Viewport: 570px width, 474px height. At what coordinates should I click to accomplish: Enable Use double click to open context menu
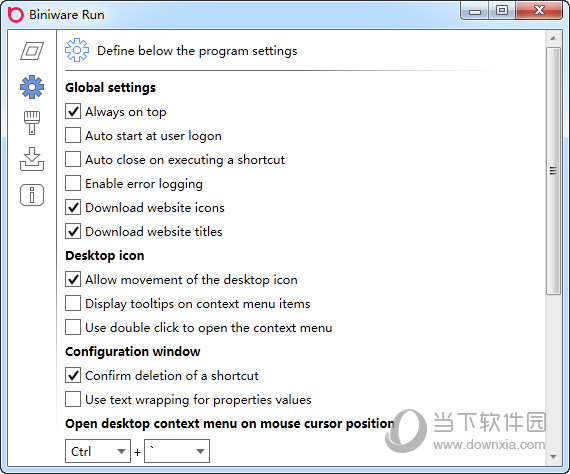pyautogui.click(x=73, y=328)
